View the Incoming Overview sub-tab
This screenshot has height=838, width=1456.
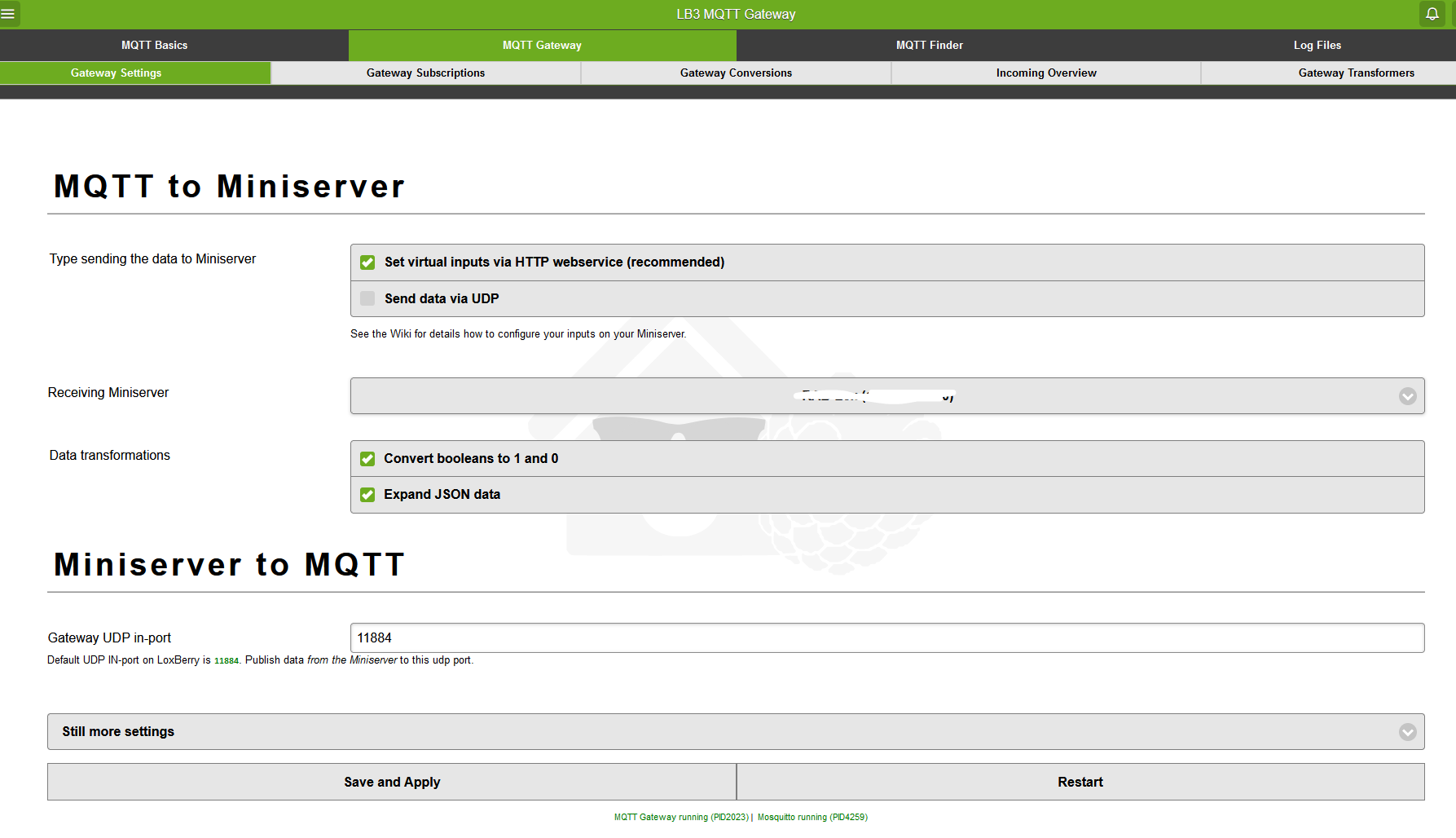pyautogui.click(x=1046, y=73)
